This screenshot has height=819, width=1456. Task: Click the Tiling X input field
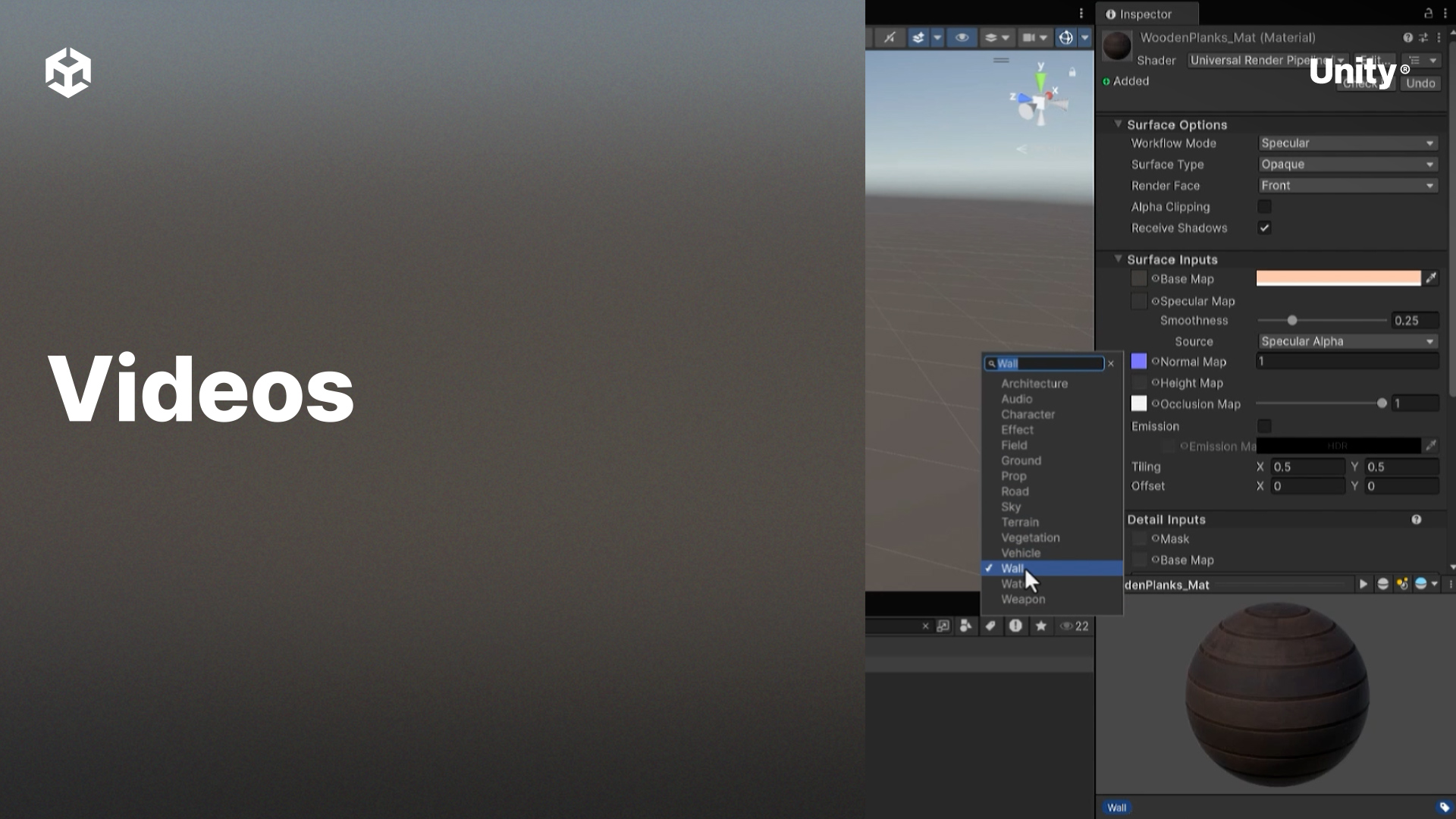point(1307,466)
